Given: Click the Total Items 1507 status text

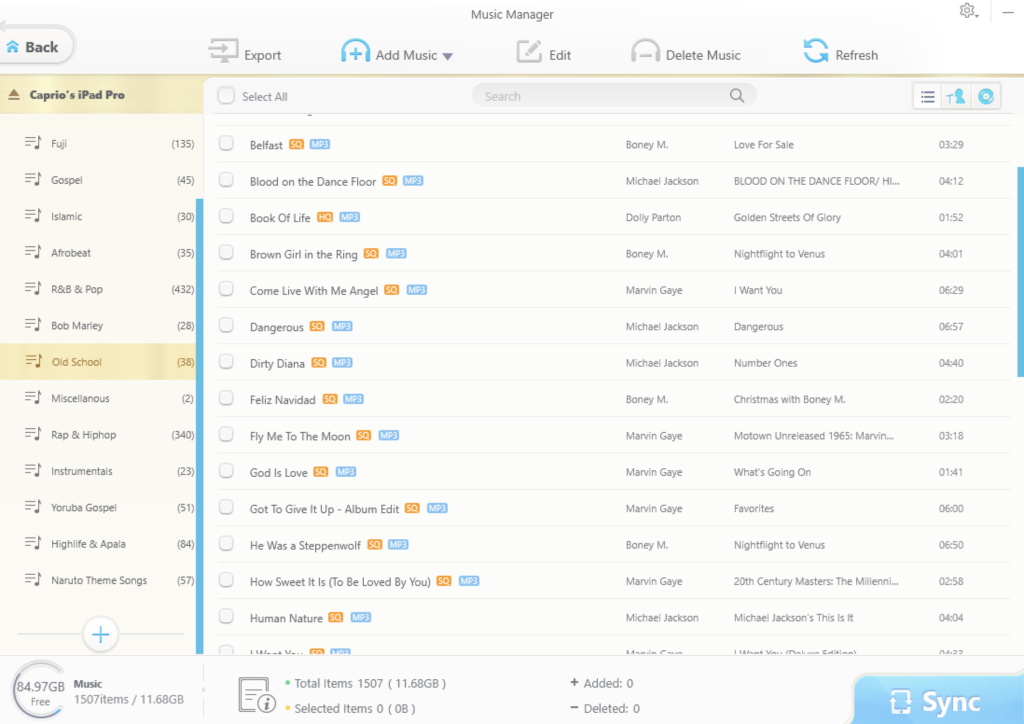Looking at the screenshot, I should [370, 684].
